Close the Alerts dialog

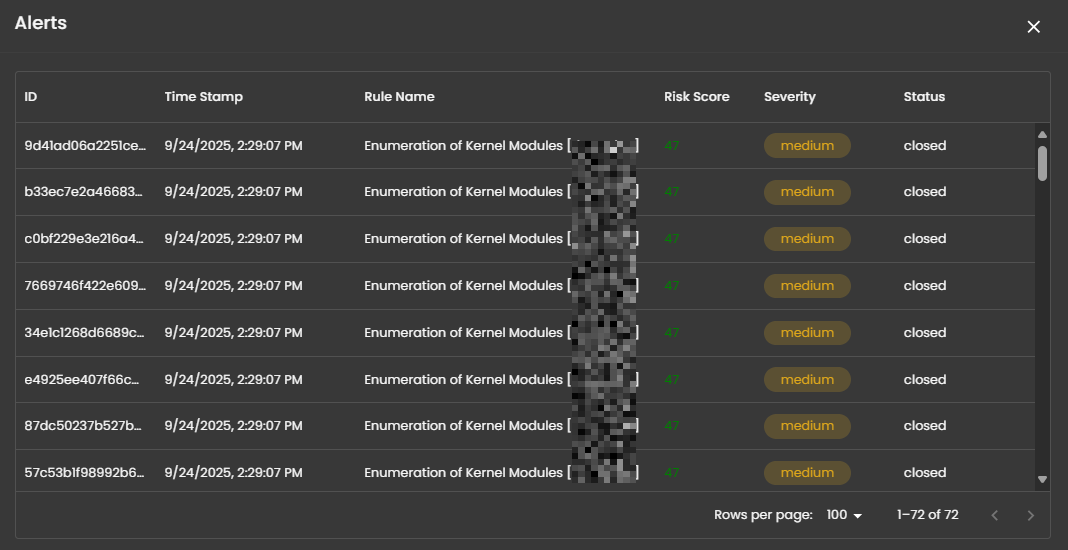(x=1034, y=27)
